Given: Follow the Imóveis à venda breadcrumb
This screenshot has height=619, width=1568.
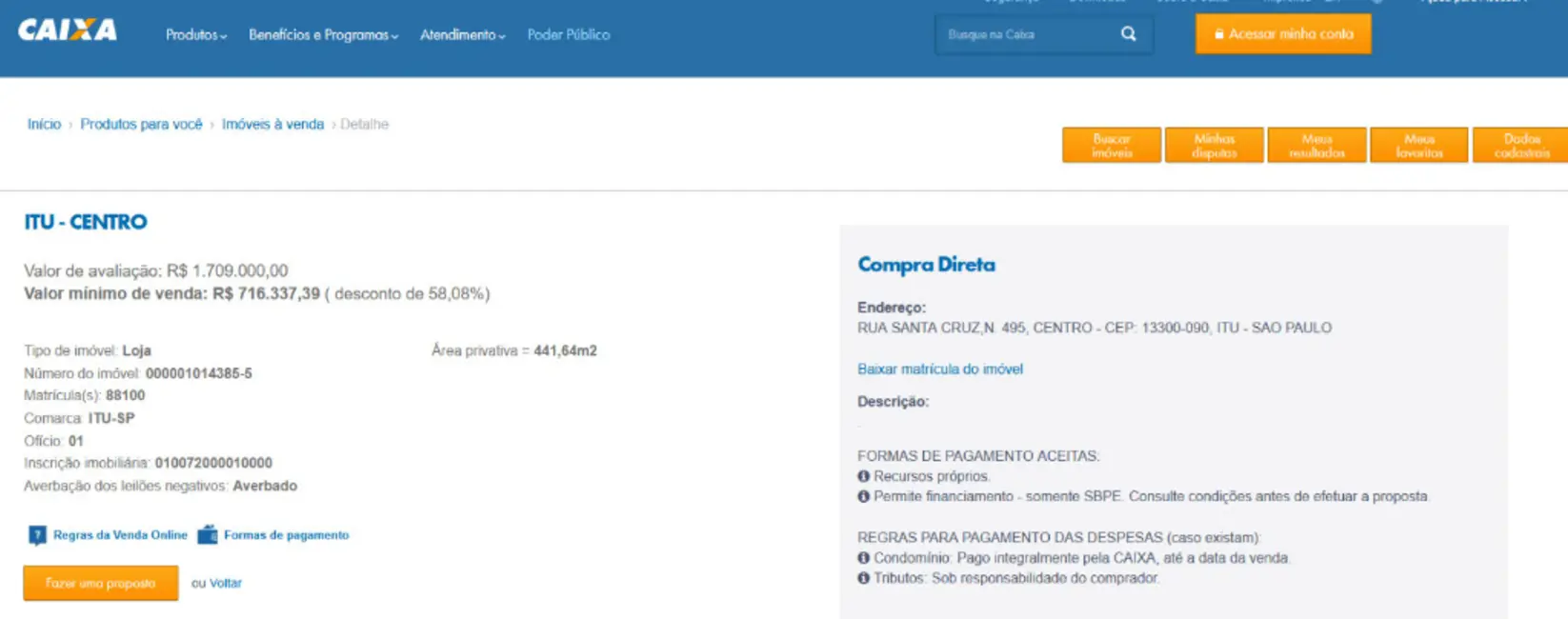Looking at the screenshot, I should point(272,125).
